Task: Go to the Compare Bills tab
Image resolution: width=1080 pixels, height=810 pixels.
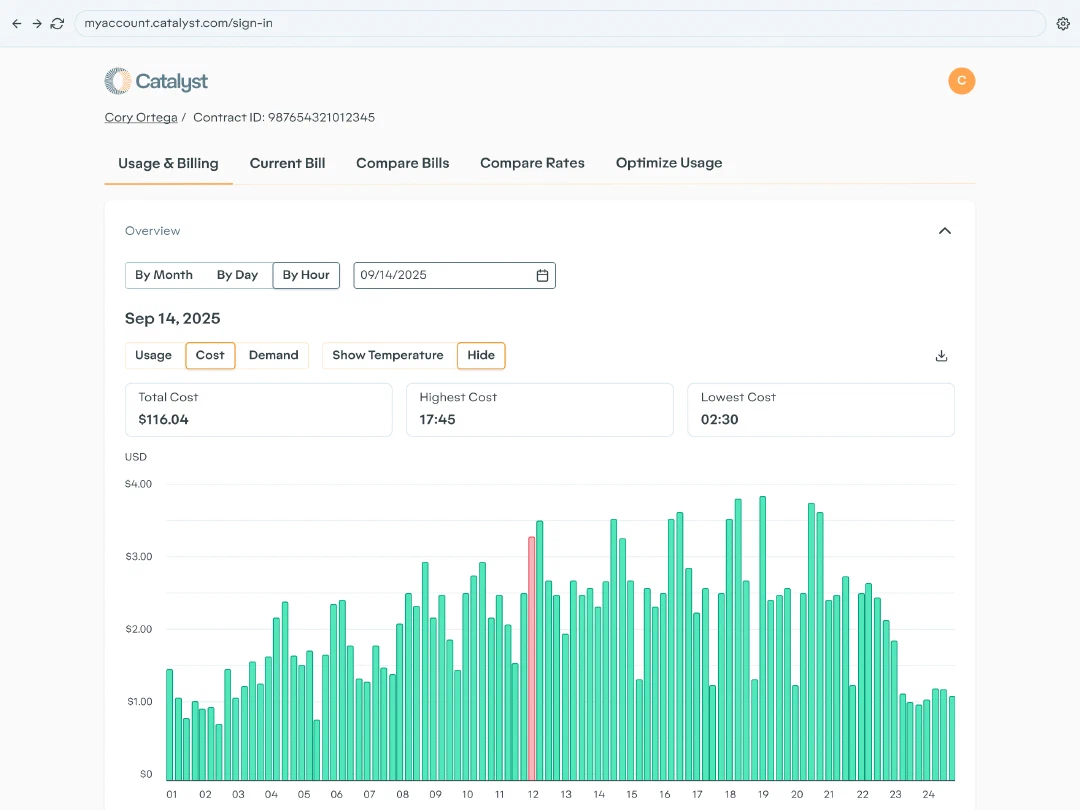Action: [402, 163]
